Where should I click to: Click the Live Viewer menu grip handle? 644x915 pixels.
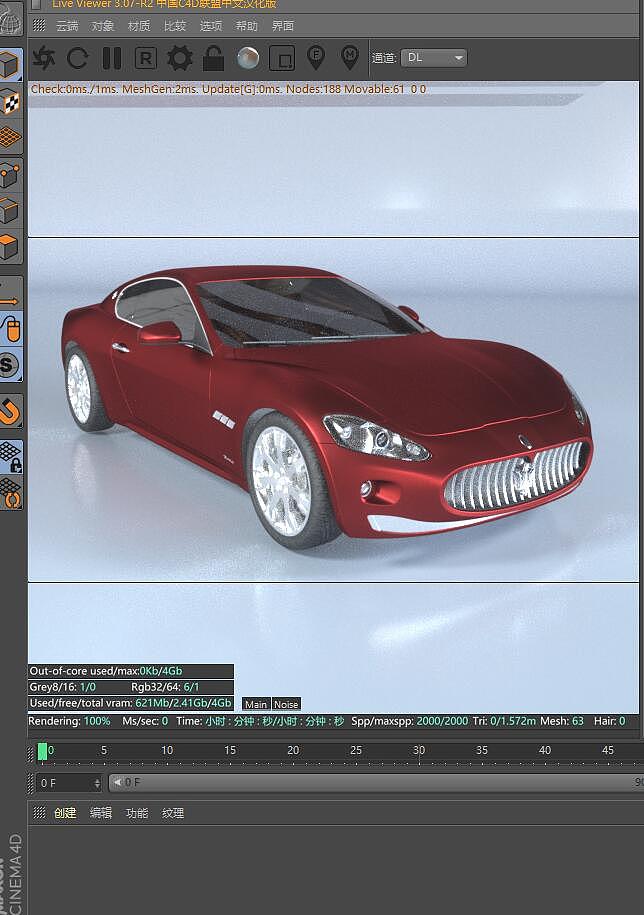click(x=39, y=25)
